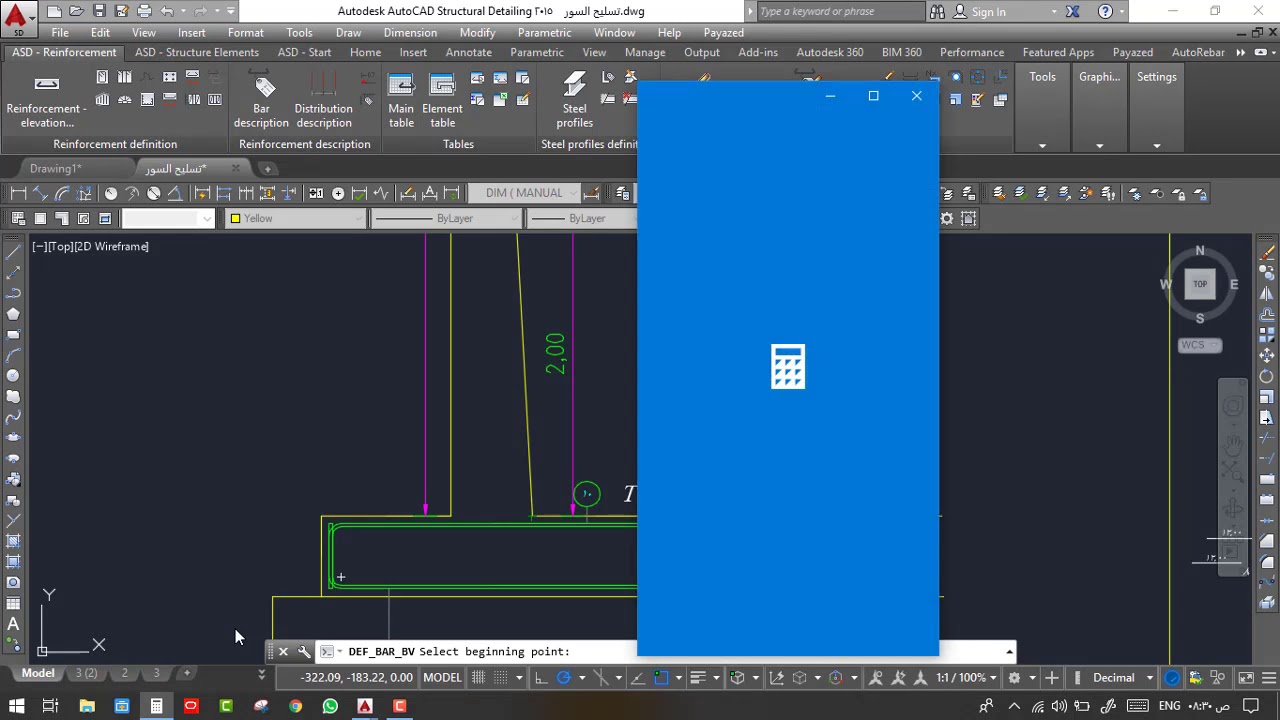The width and height of the screenshot is (1280, 720).
Task: Click the Tolerance icon in dimension toolbar
Action: click(316, 193)
